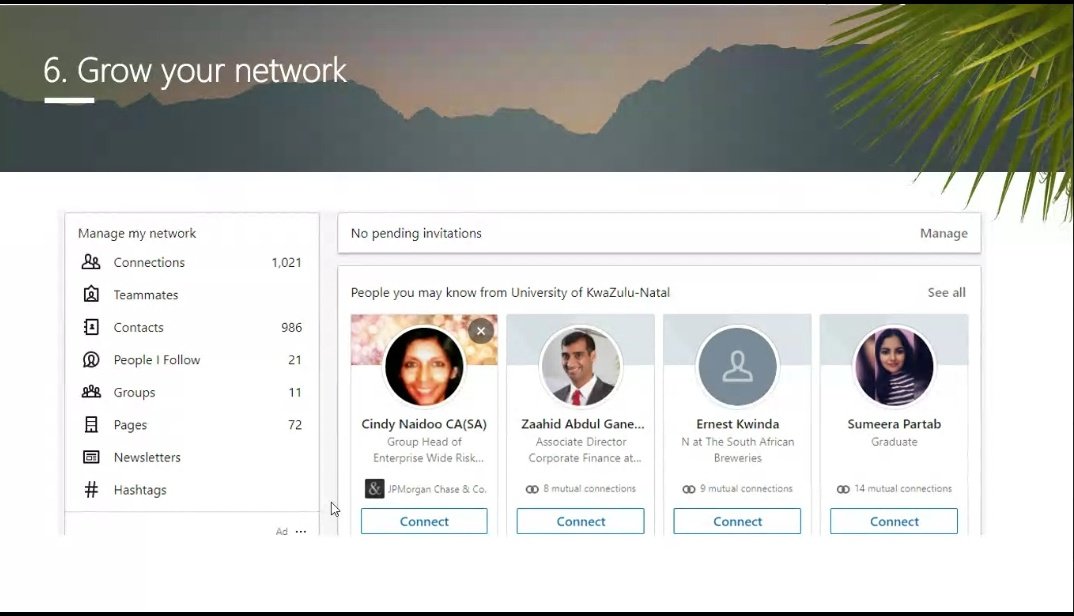Click mutual connections icon on Ernest's card
This screenshot has height=616, width=1074.
pyautogui.click(x=689, y=489)
